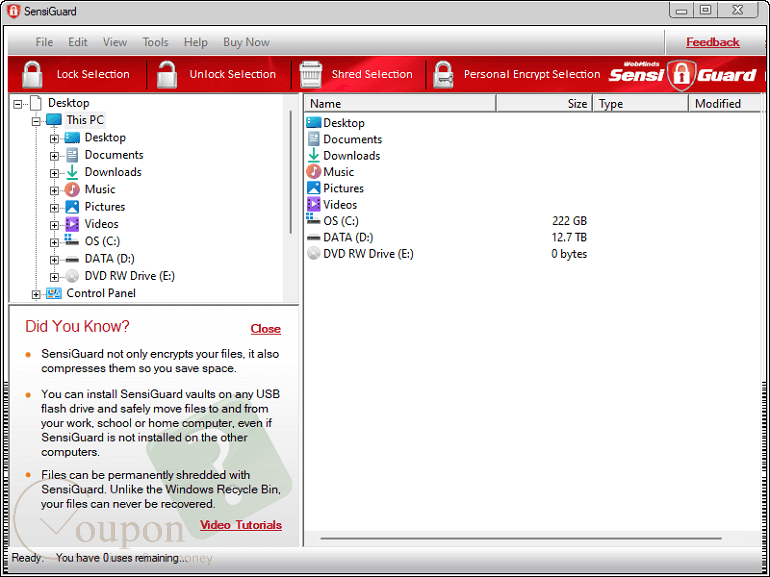Click the OS (C:) drive icon in tree
The height and width of the screenshot is (577, 770).
72,240
